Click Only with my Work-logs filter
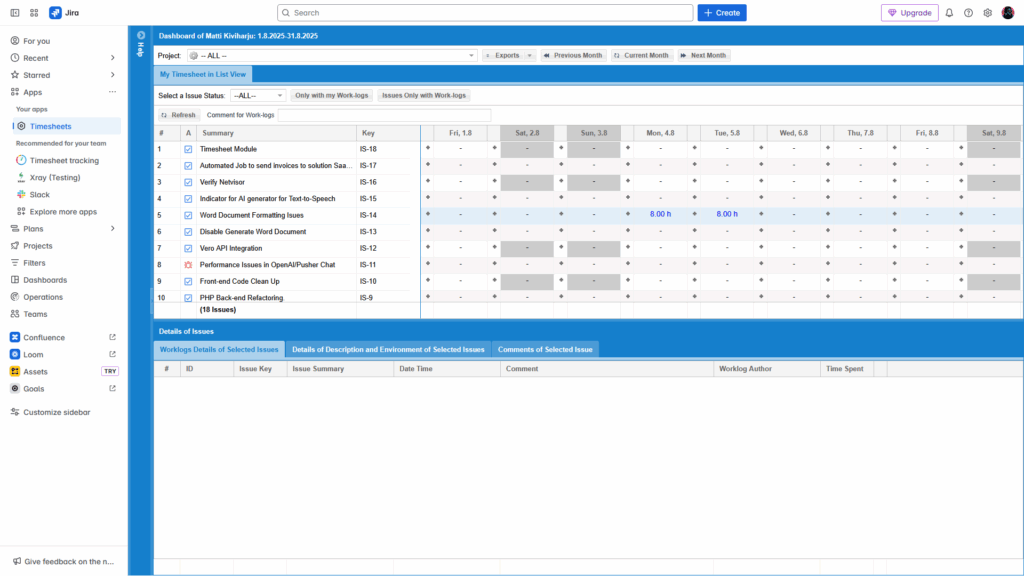Image resolution: width=1024 pixels, height=576 pixels. (x=332, y=95)
